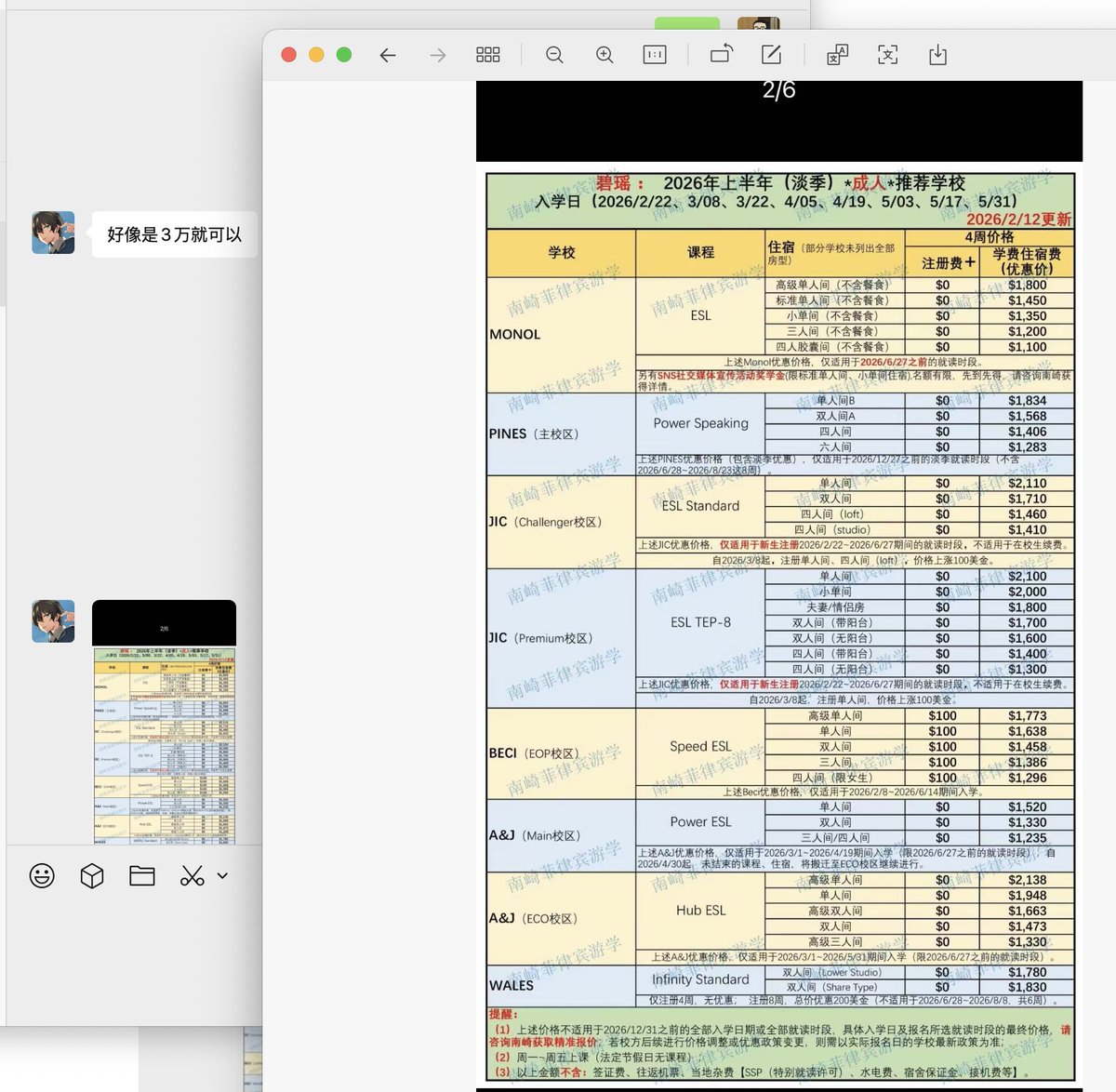Click the ESL Standard course cell

coord(700,506)
